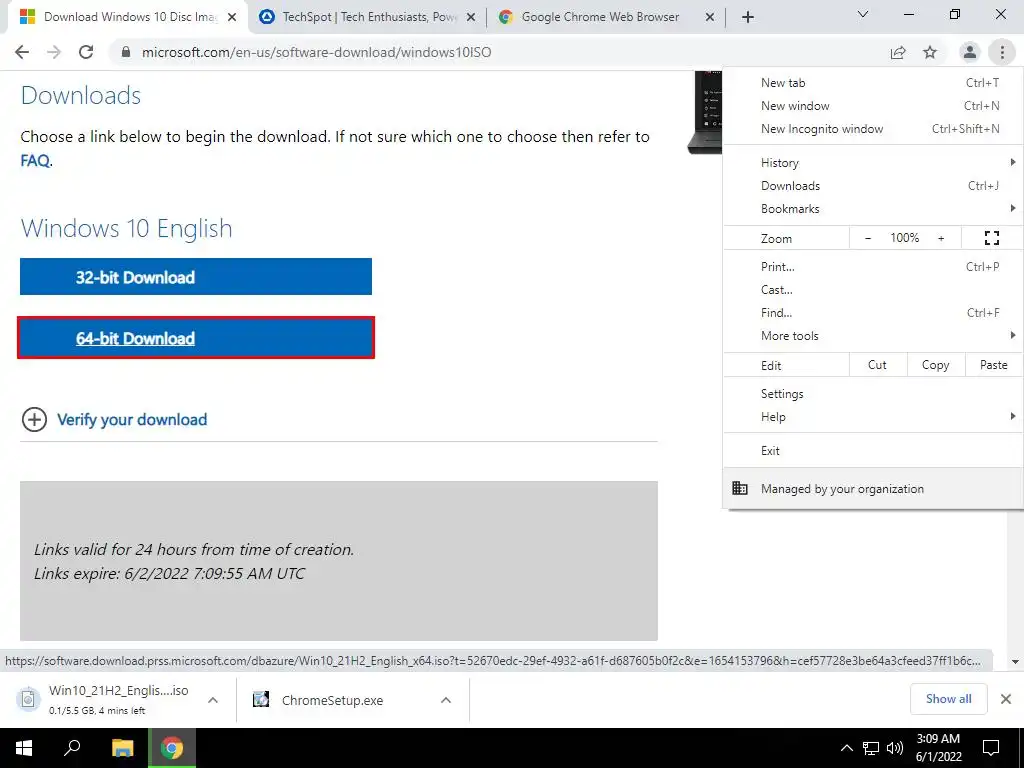This screenshot has height=768, width=1024.
Task: Expand Verify your download section
Action: [x=114, y=419]
